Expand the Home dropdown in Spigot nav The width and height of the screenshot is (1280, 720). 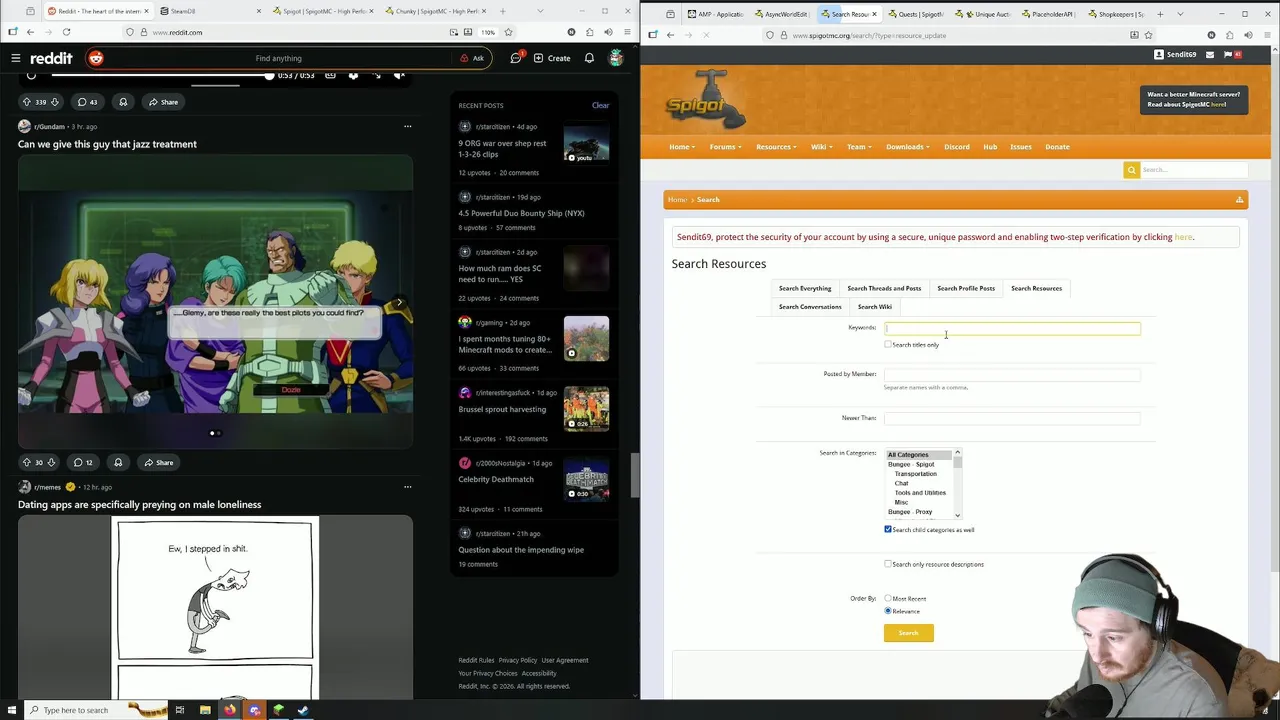682,147
